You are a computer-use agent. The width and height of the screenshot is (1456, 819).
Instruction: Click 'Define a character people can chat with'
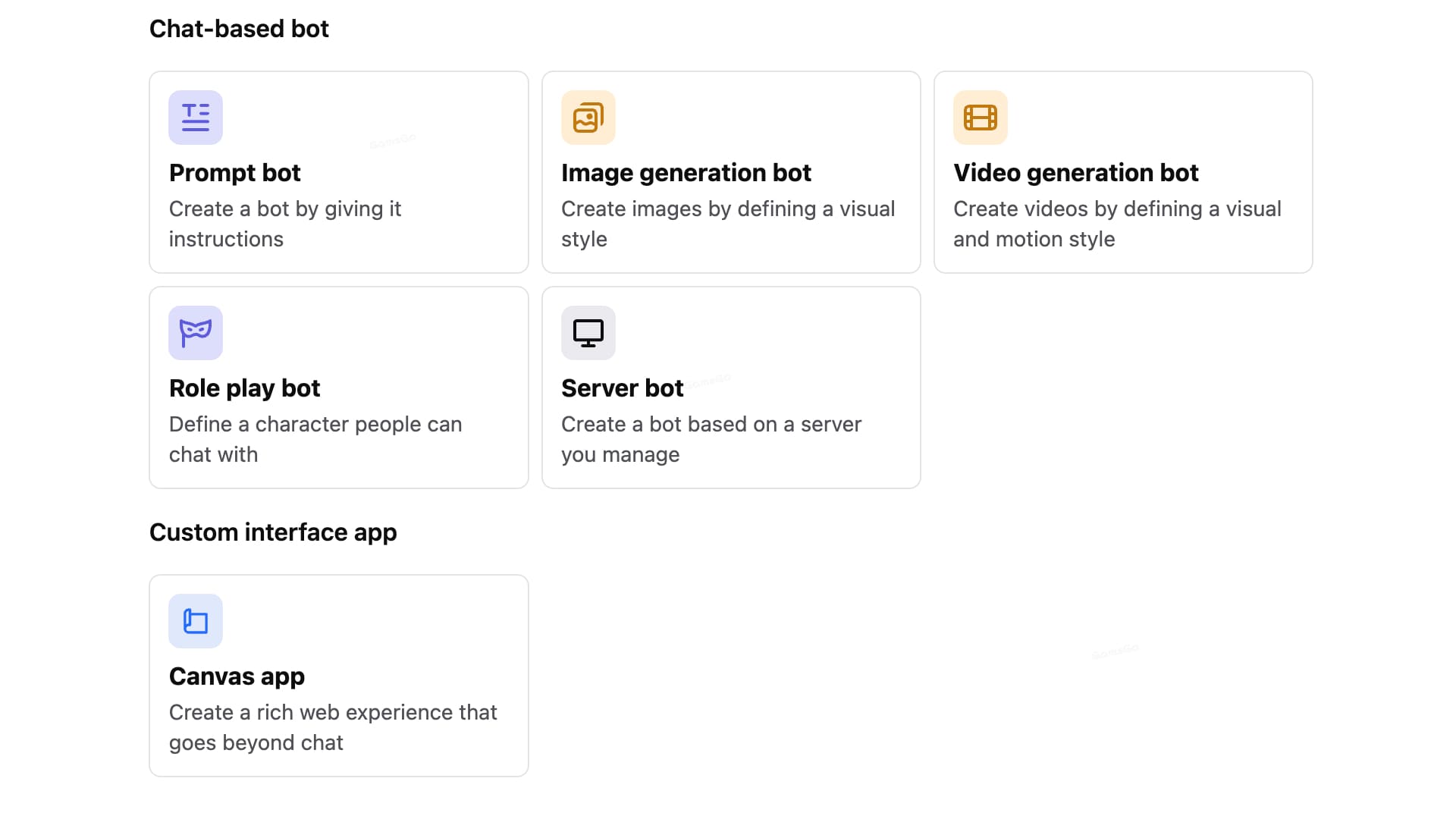tap(315, 439)
